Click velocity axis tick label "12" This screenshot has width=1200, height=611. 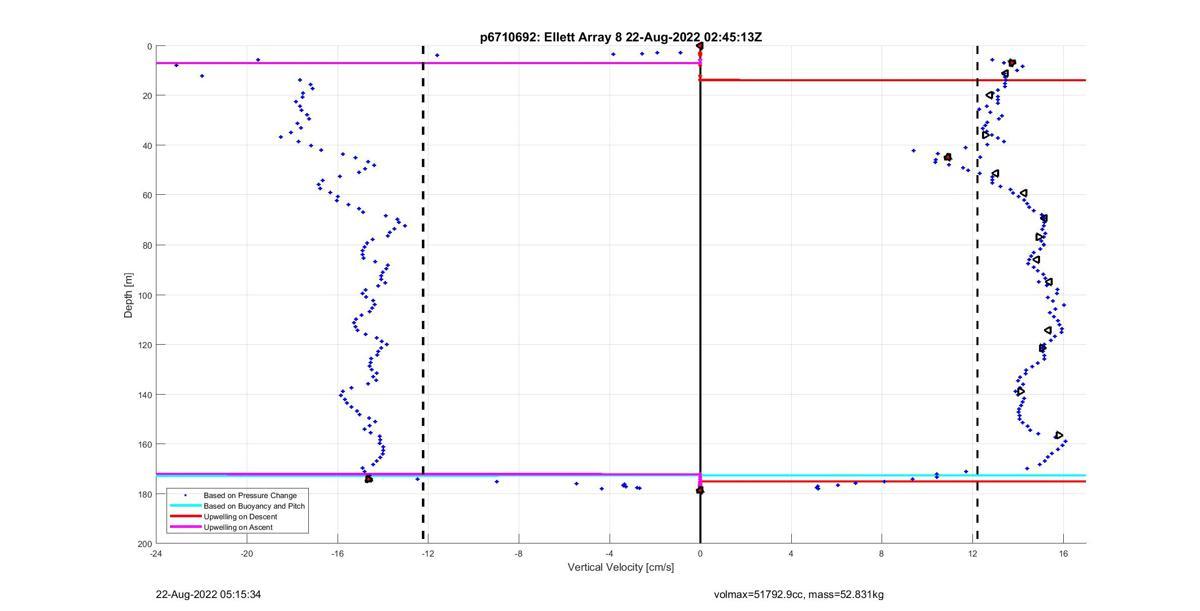pos(972,553)
